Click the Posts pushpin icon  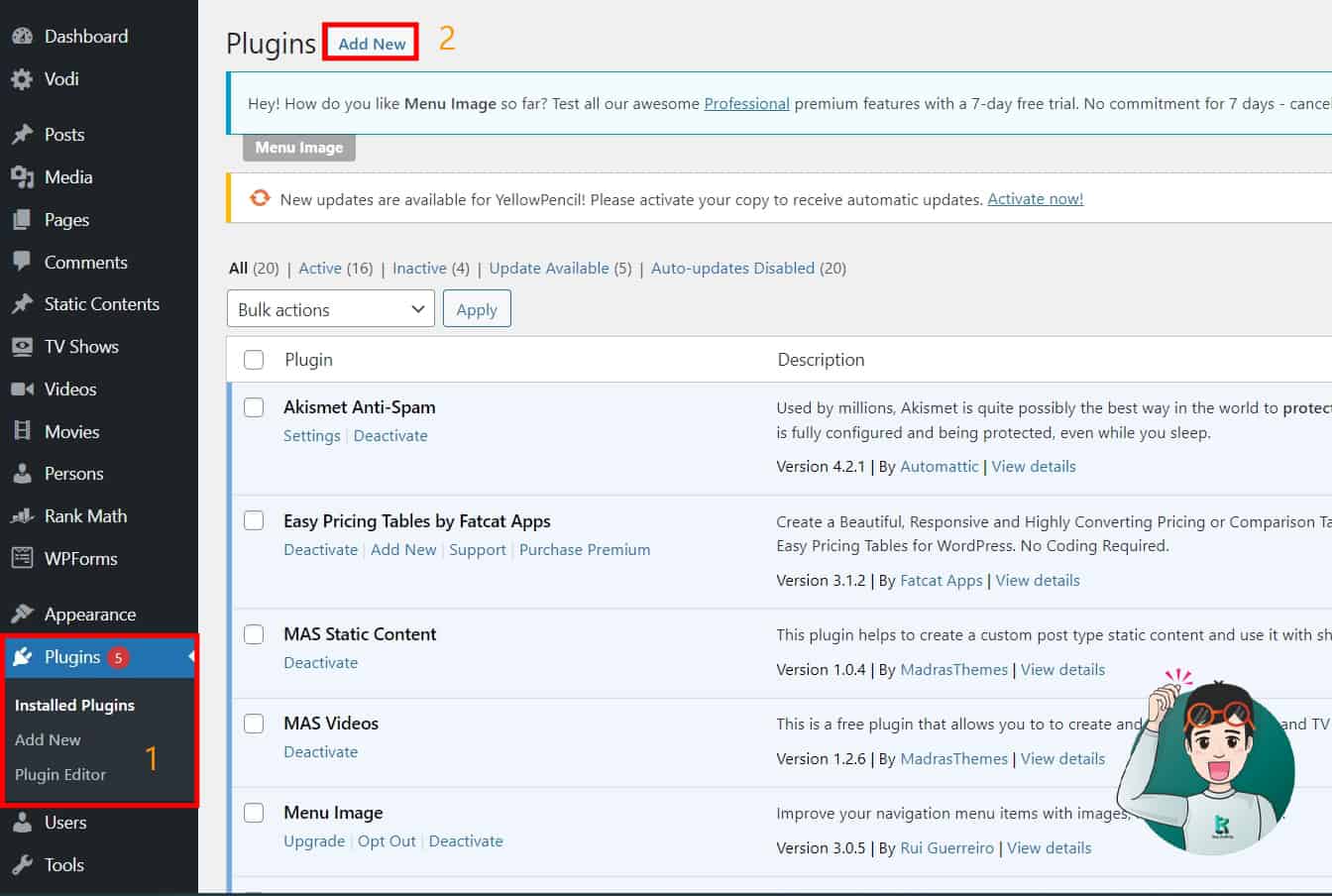[x=22, y=135]
